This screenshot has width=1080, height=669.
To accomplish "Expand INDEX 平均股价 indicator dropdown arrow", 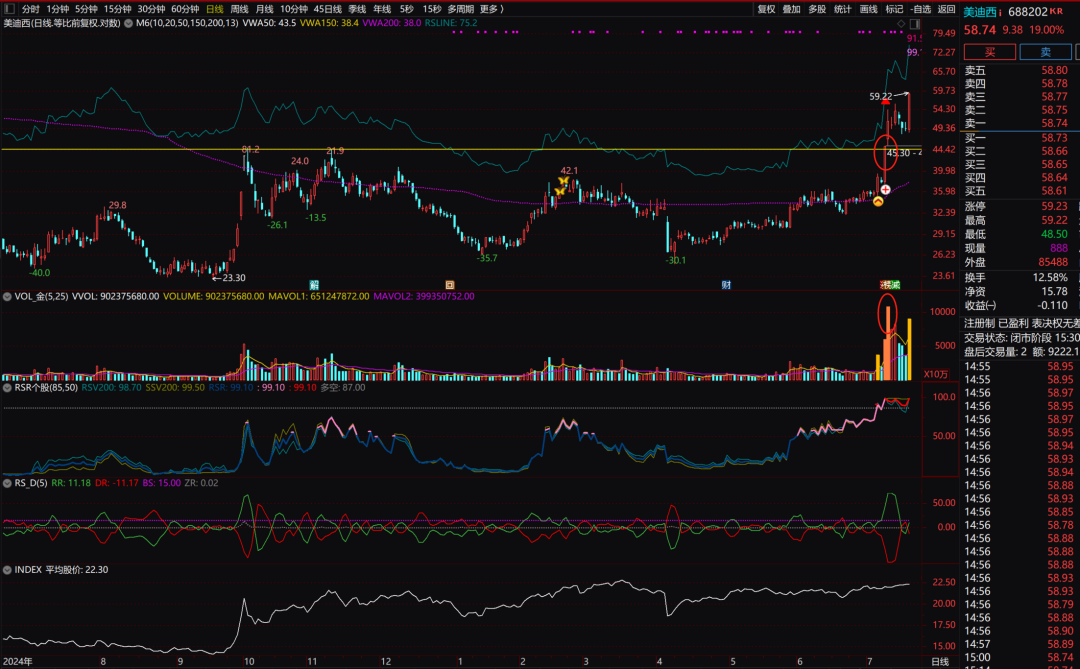I will (x=7, y=570).
